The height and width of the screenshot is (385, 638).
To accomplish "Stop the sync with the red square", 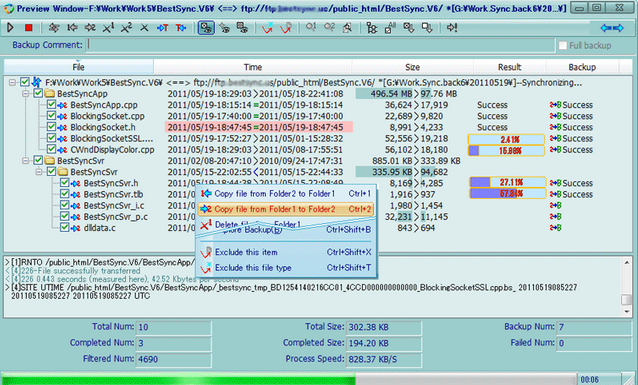I will [x=28, y=28].
